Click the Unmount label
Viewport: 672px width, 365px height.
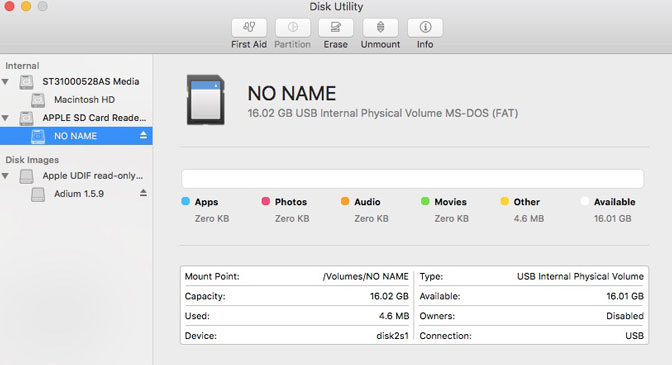(380, 44)
